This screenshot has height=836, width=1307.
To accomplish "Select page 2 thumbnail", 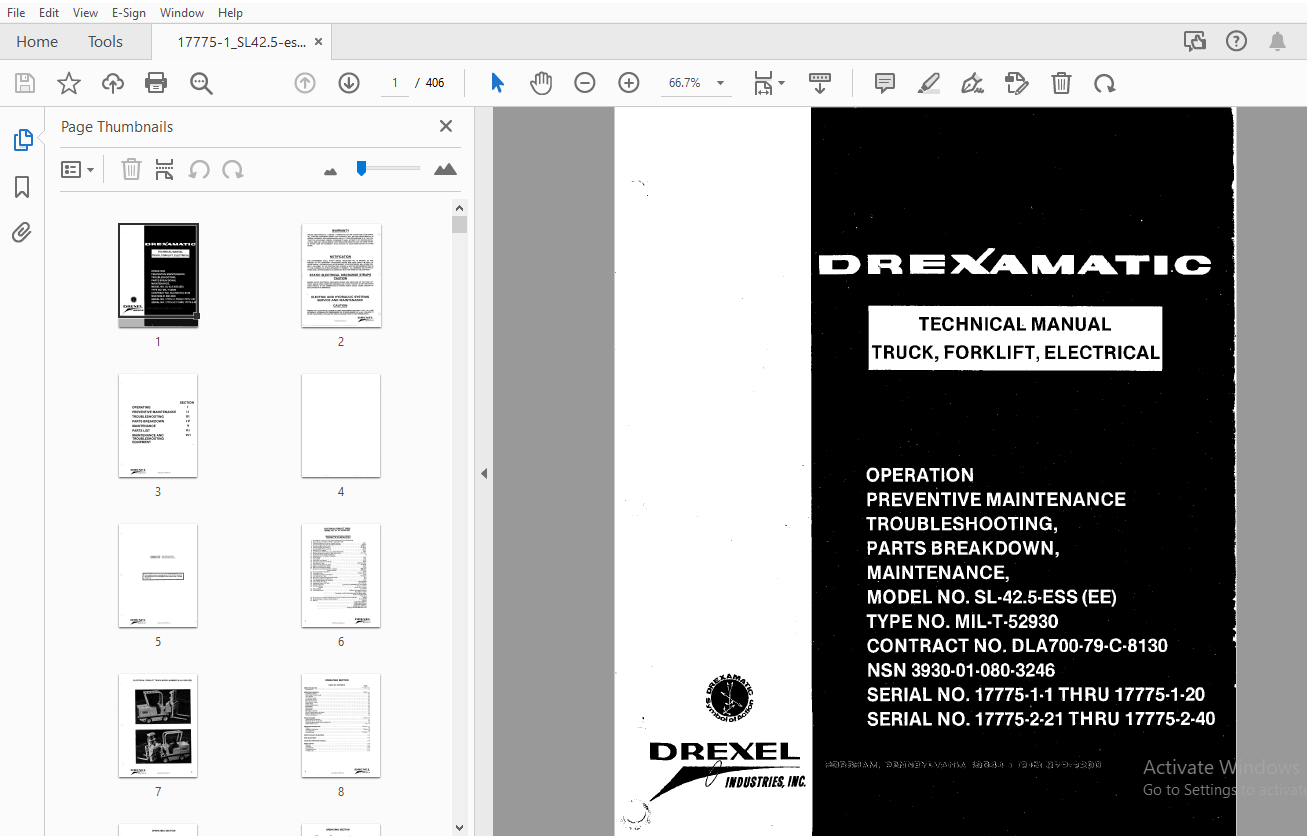I will [341, 275].
